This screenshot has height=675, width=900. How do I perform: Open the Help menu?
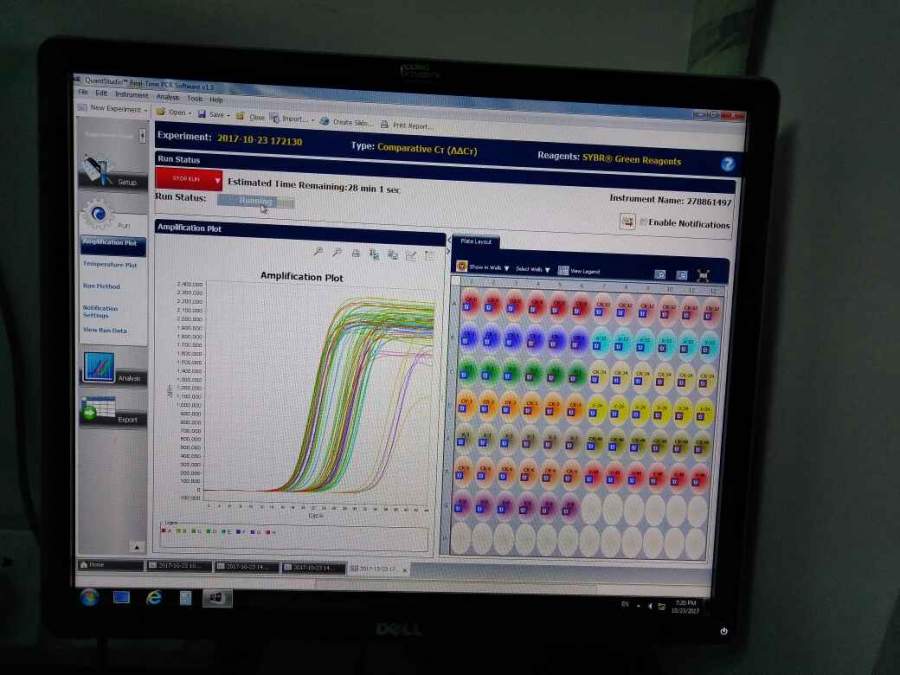click(216, 99)
